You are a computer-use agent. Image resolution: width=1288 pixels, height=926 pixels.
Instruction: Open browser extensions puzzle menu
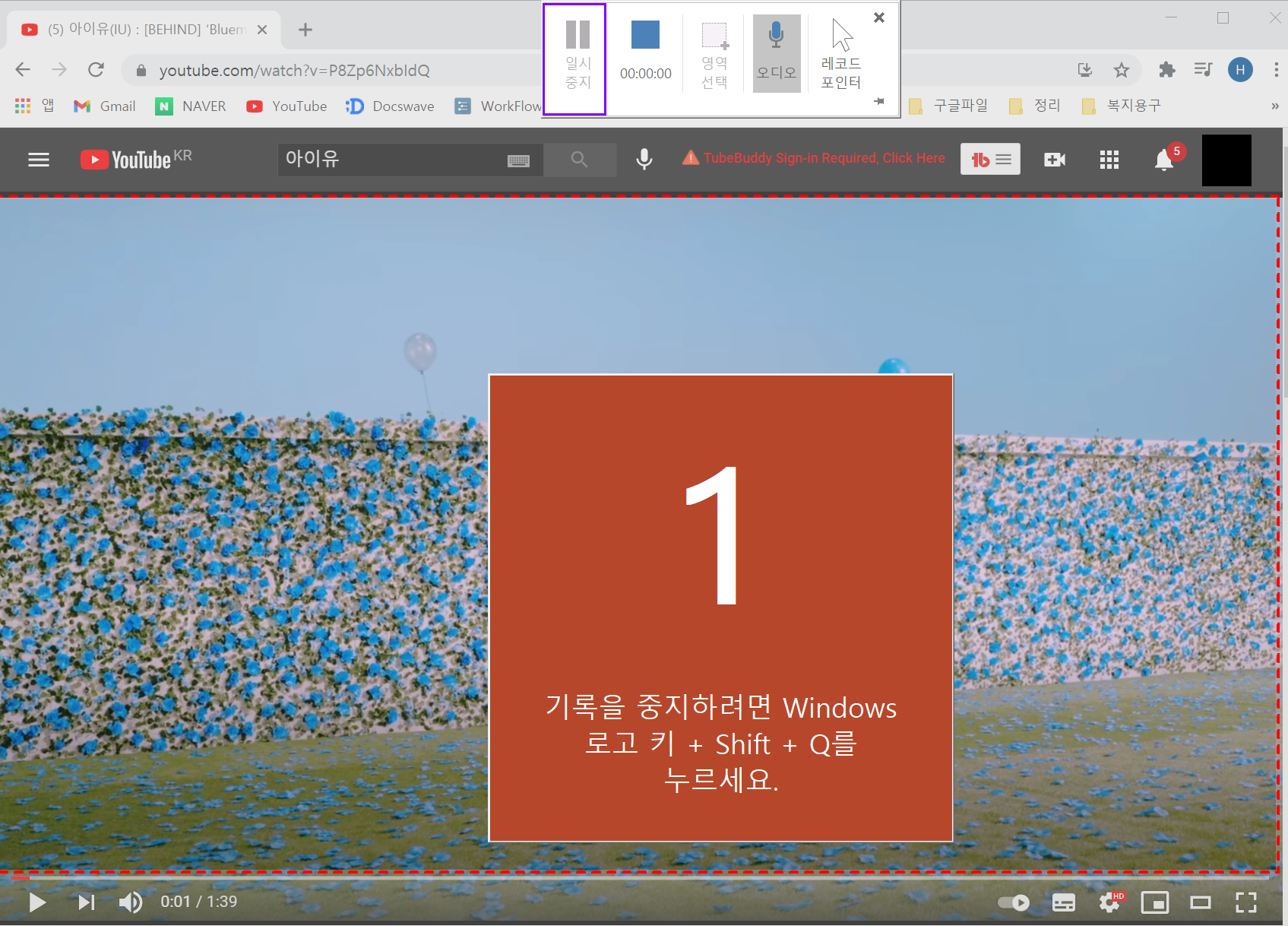pos(1167,70)
